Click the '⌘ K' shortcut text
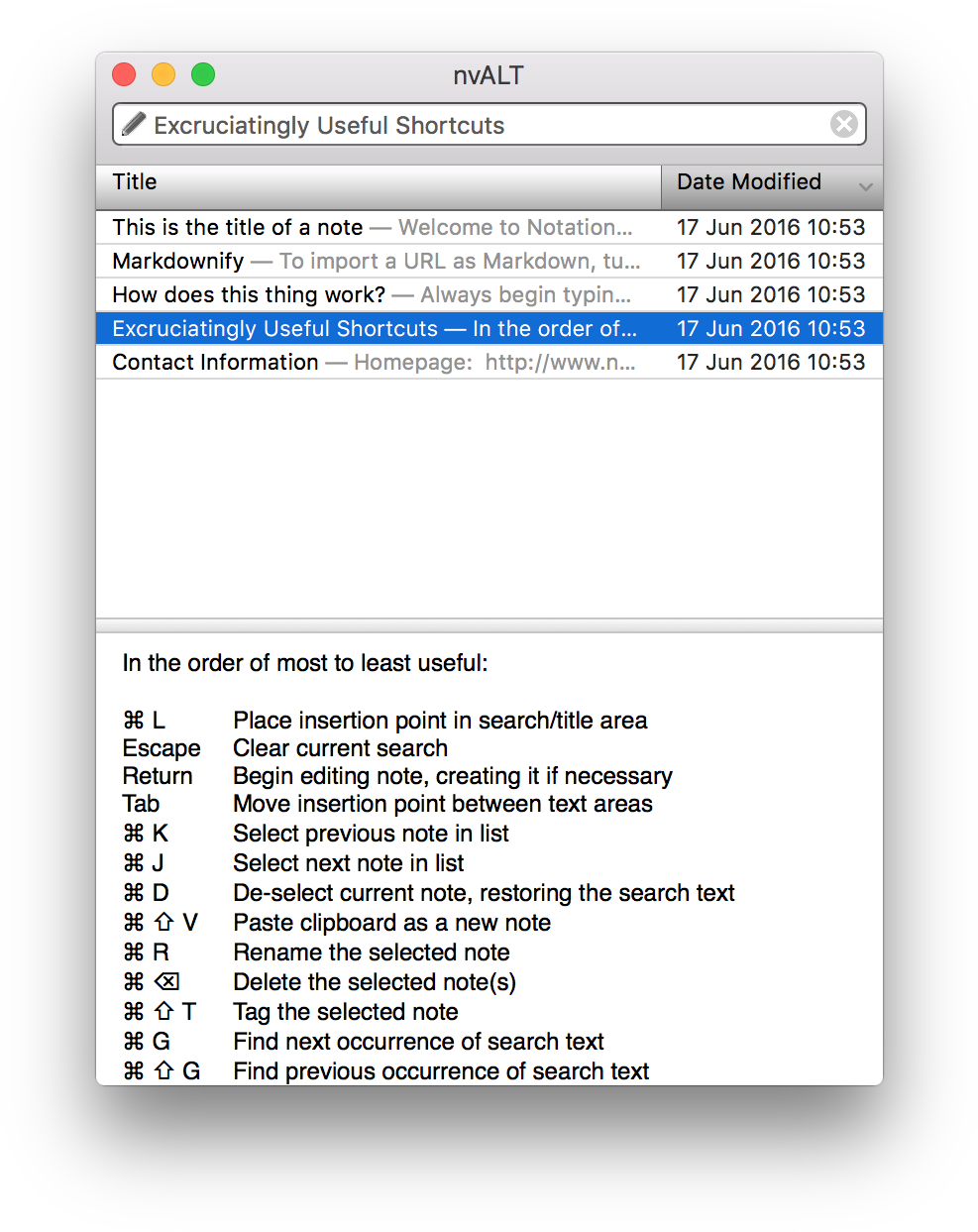Image resolution: width=978 pixels, height=1232 pixels. click(146, 834)
